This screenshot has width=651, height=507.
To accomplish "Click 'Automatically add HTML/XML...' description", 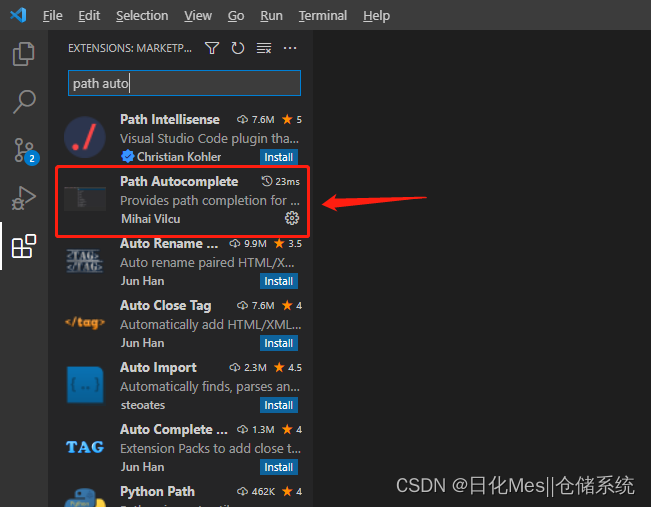I will click(210, 324).
